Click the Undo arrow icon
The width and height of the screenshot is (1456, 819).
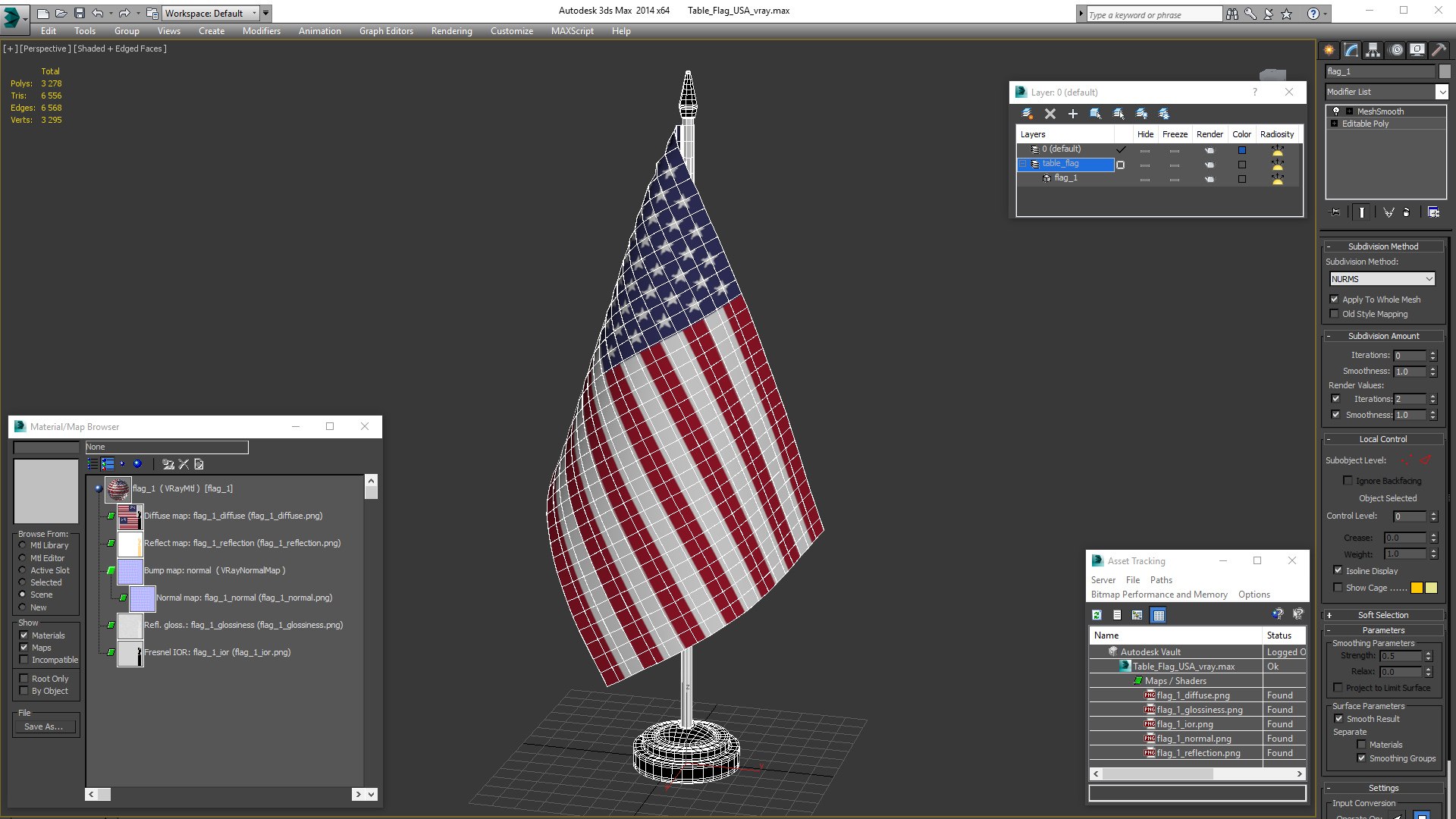97,13
